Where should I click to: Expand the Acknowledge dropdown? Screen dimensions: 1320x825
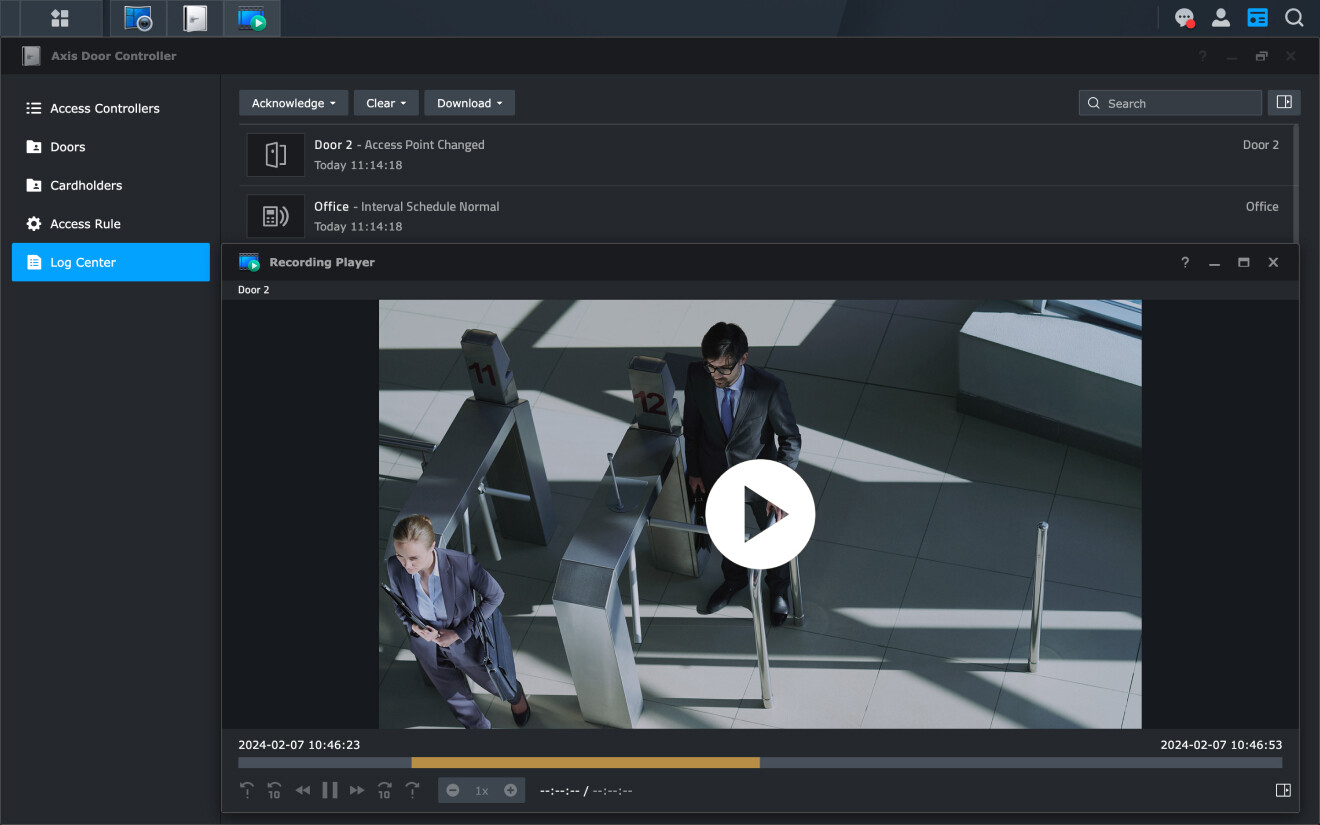tap(293, 103)
